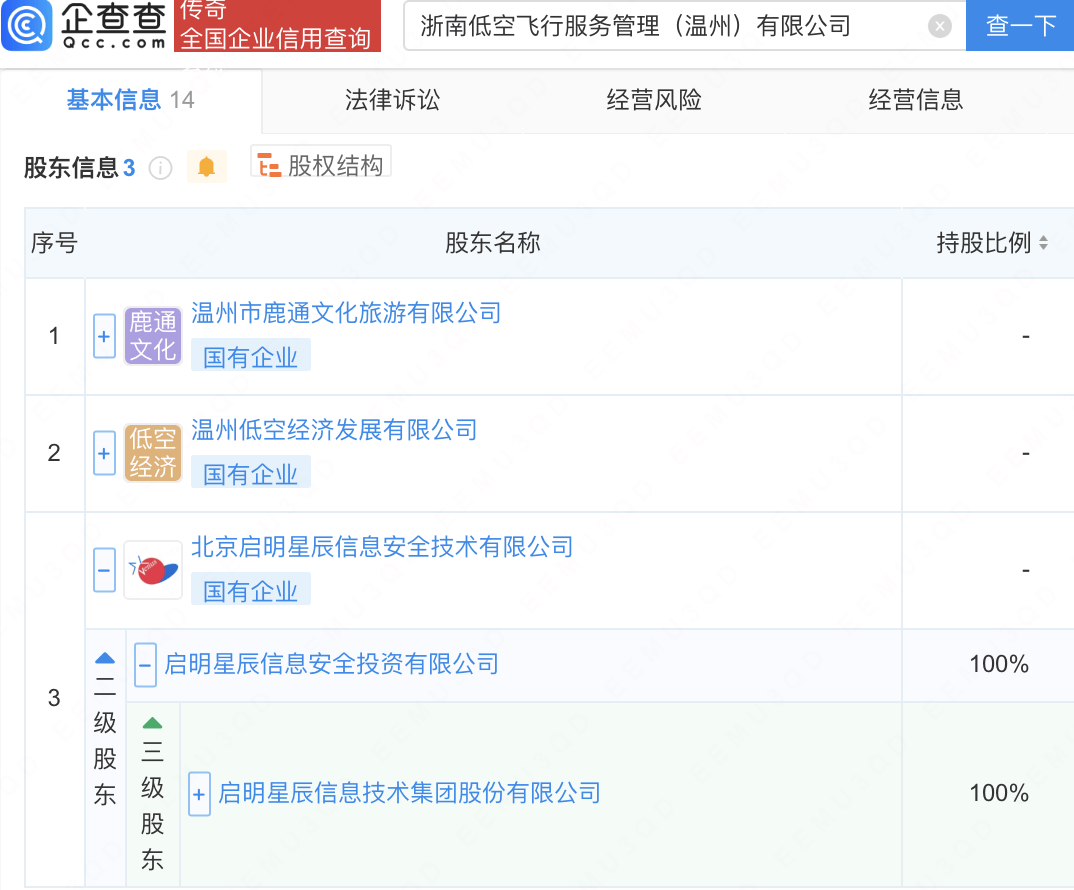This screenshot has height=890, width=1074.
Task: Open 北京启明星辰信息安全技术有限公司 link
Action: tap(382, 547)
